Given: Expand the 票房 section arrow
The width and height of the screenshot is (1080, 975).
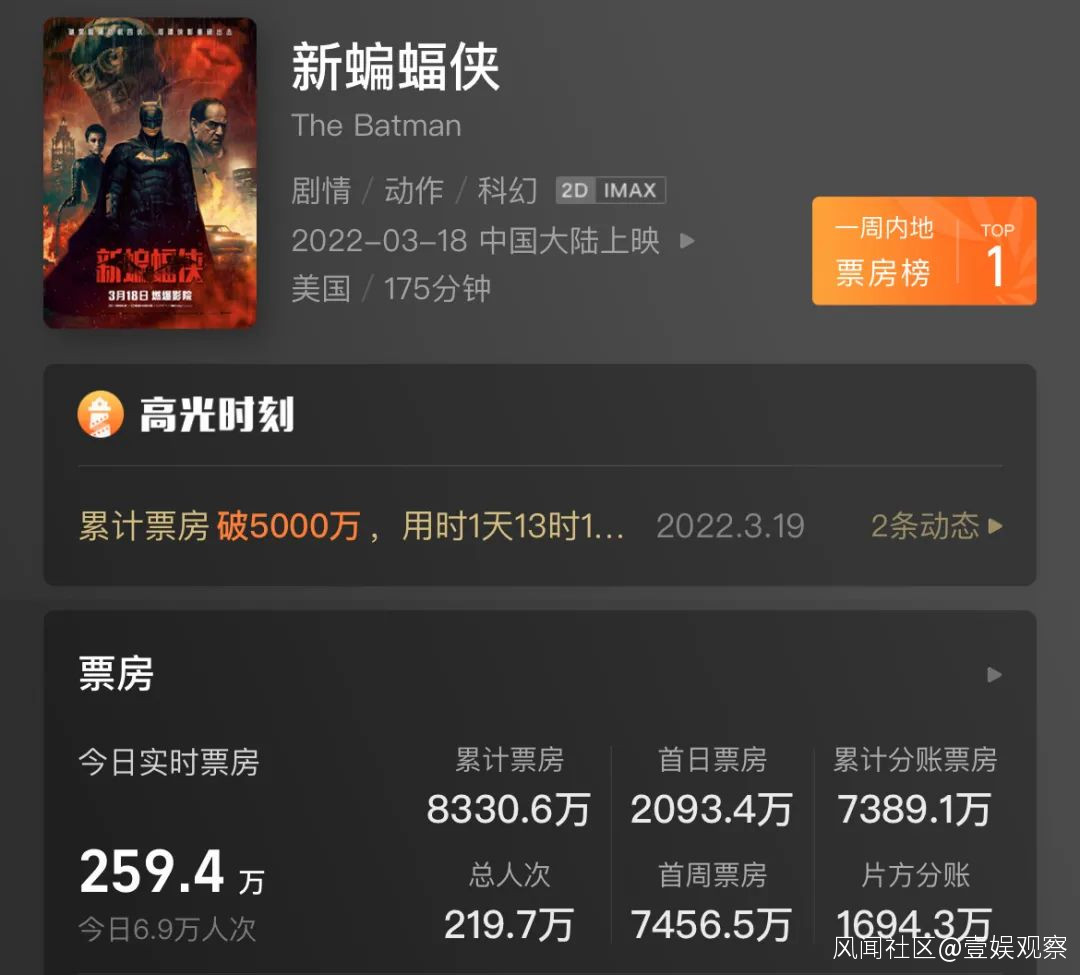Looking at the screenshot, I should (994, 675).
